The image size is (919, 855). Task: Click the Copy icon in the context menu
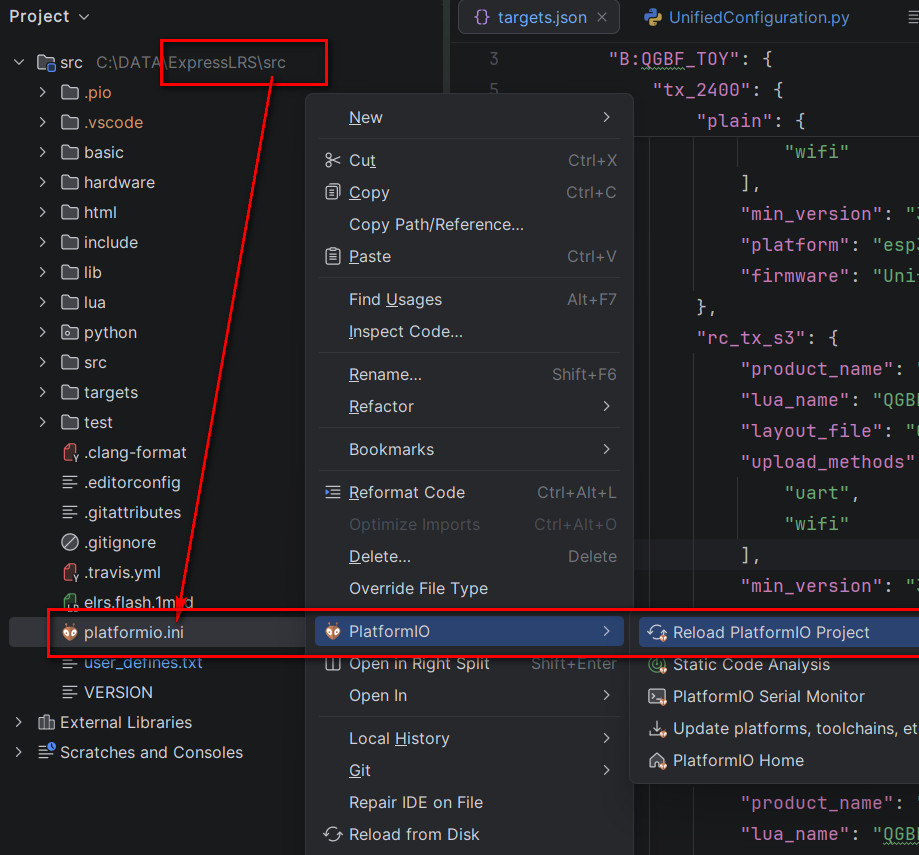point(332,192)
